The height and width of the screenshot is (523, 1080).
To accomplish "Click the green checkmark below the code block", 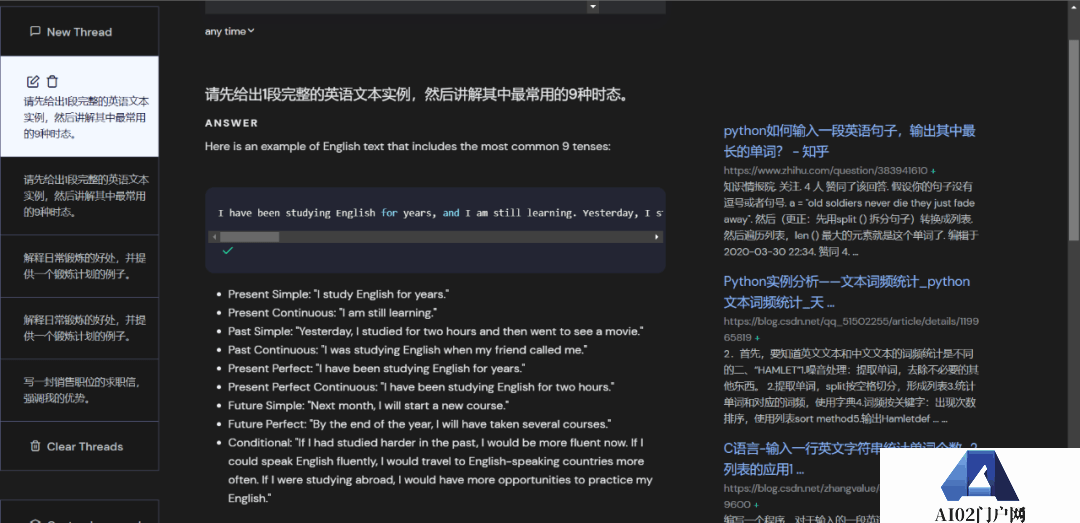I will click(227, 251).
